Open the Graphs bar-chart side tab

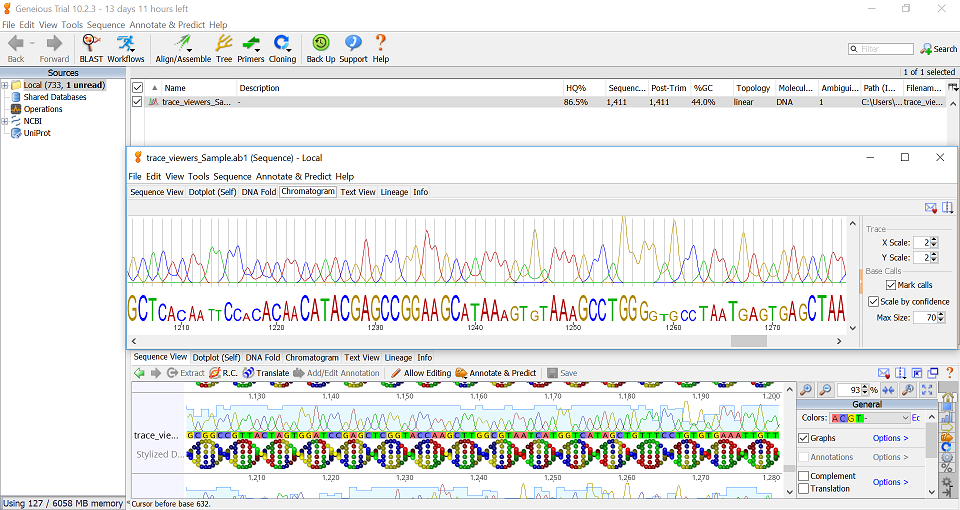pos(947,417)
